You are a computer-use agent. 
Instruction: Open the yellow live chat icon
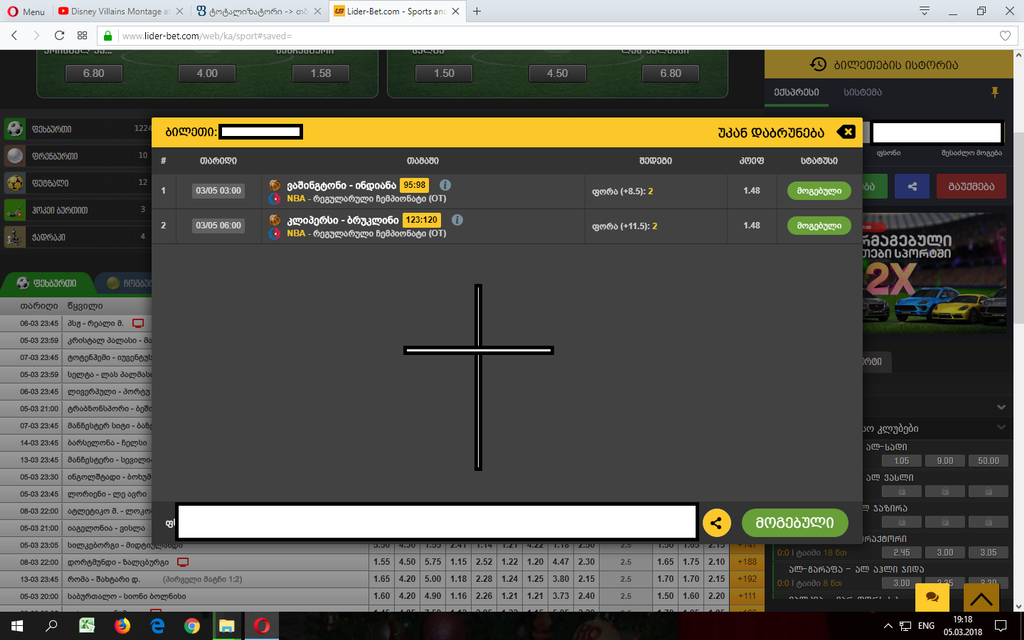[933, 596]
